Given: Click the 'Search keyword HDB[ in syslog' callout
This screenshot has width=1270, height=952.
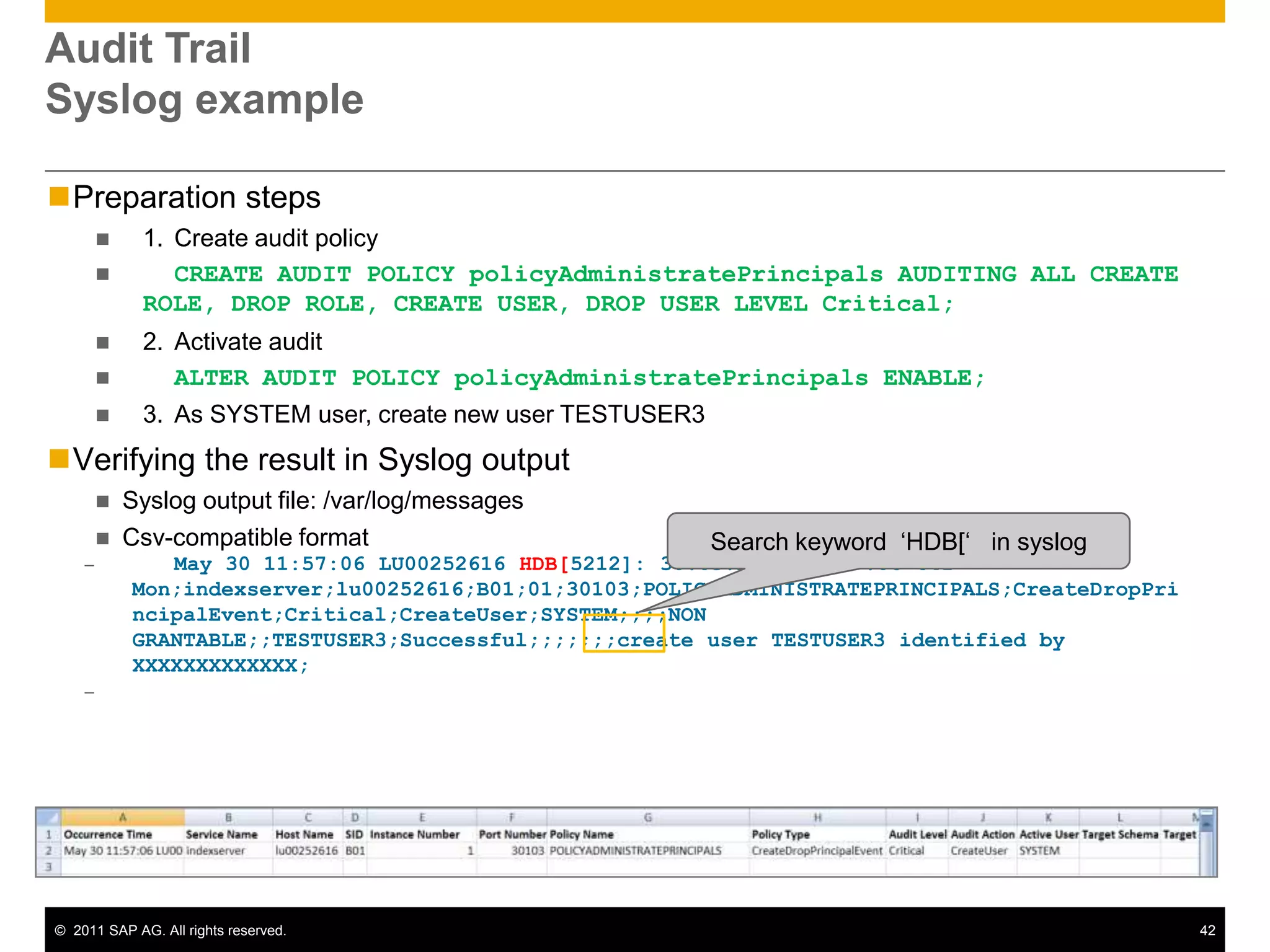Looking at the screenshot, I should click(x=899, y=541).
